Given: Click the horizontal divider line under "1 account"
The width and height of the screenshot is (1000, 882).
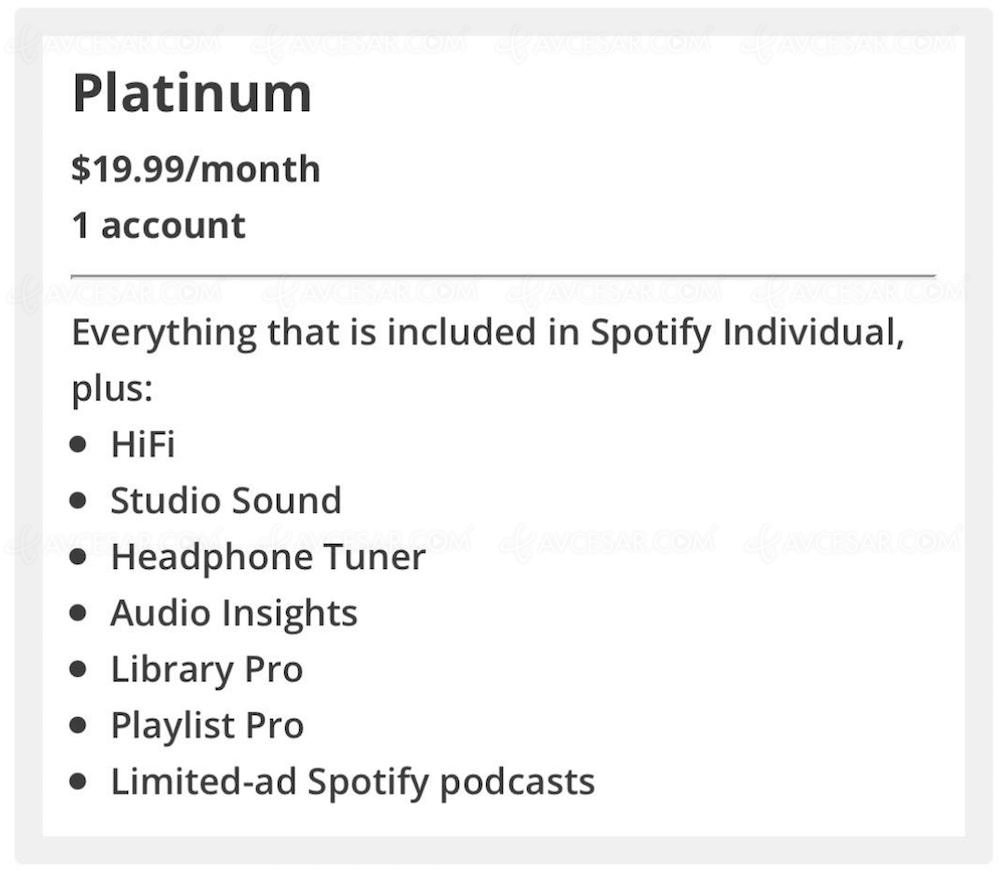Looking at the screenshot, I should point(503,273).
